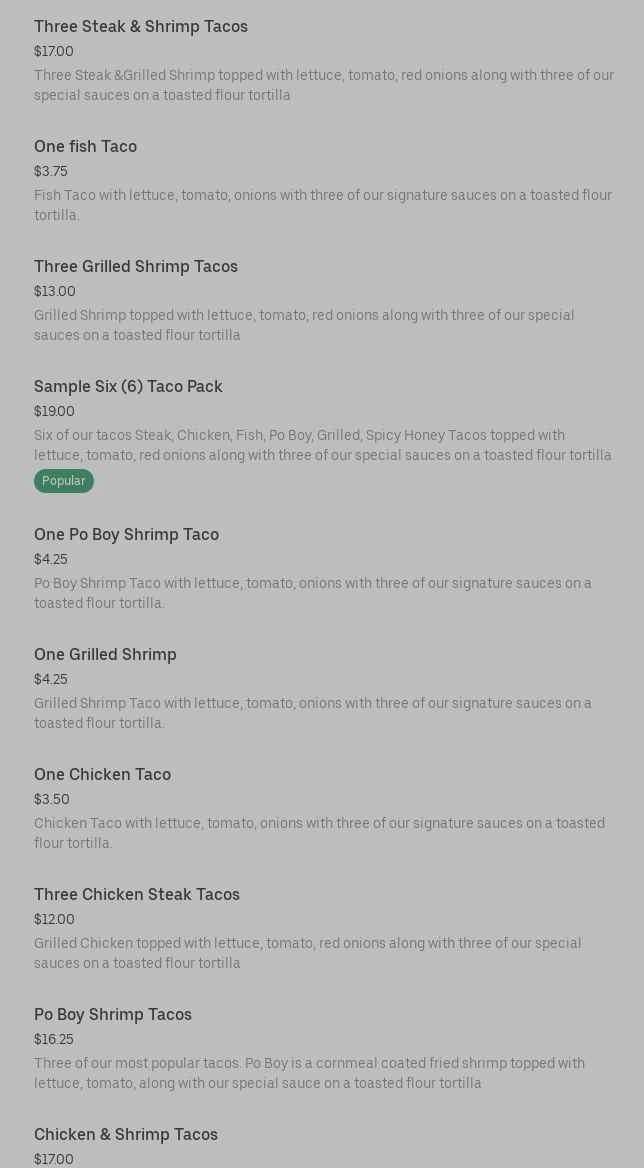Click the $13.00 price under Grilled Shrimp Tacos
Image resolution: width=644 pixels, height=1168 pixels.
tap(55, 292)
